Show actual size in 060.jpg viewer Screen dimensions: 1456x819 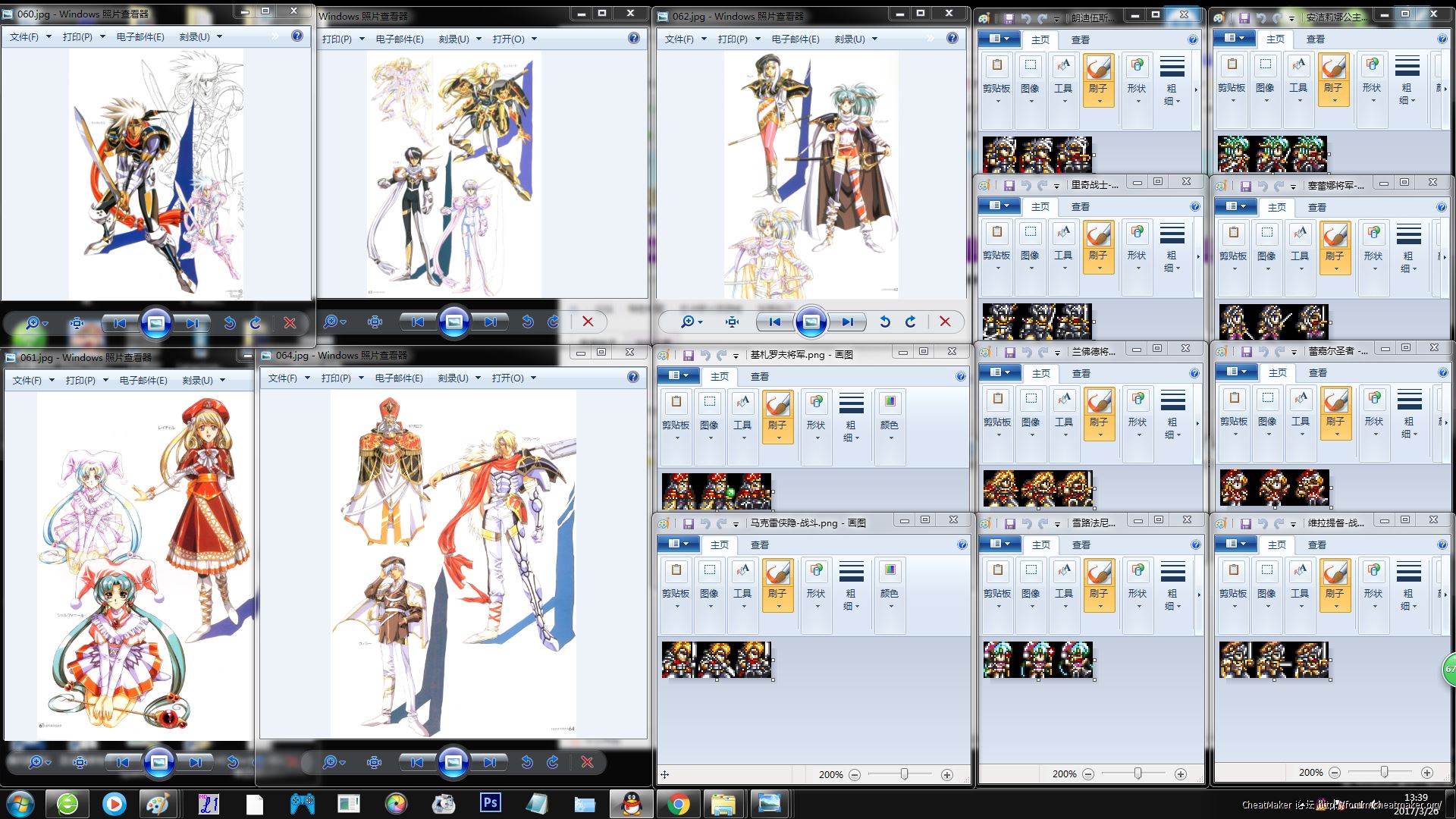77,323
